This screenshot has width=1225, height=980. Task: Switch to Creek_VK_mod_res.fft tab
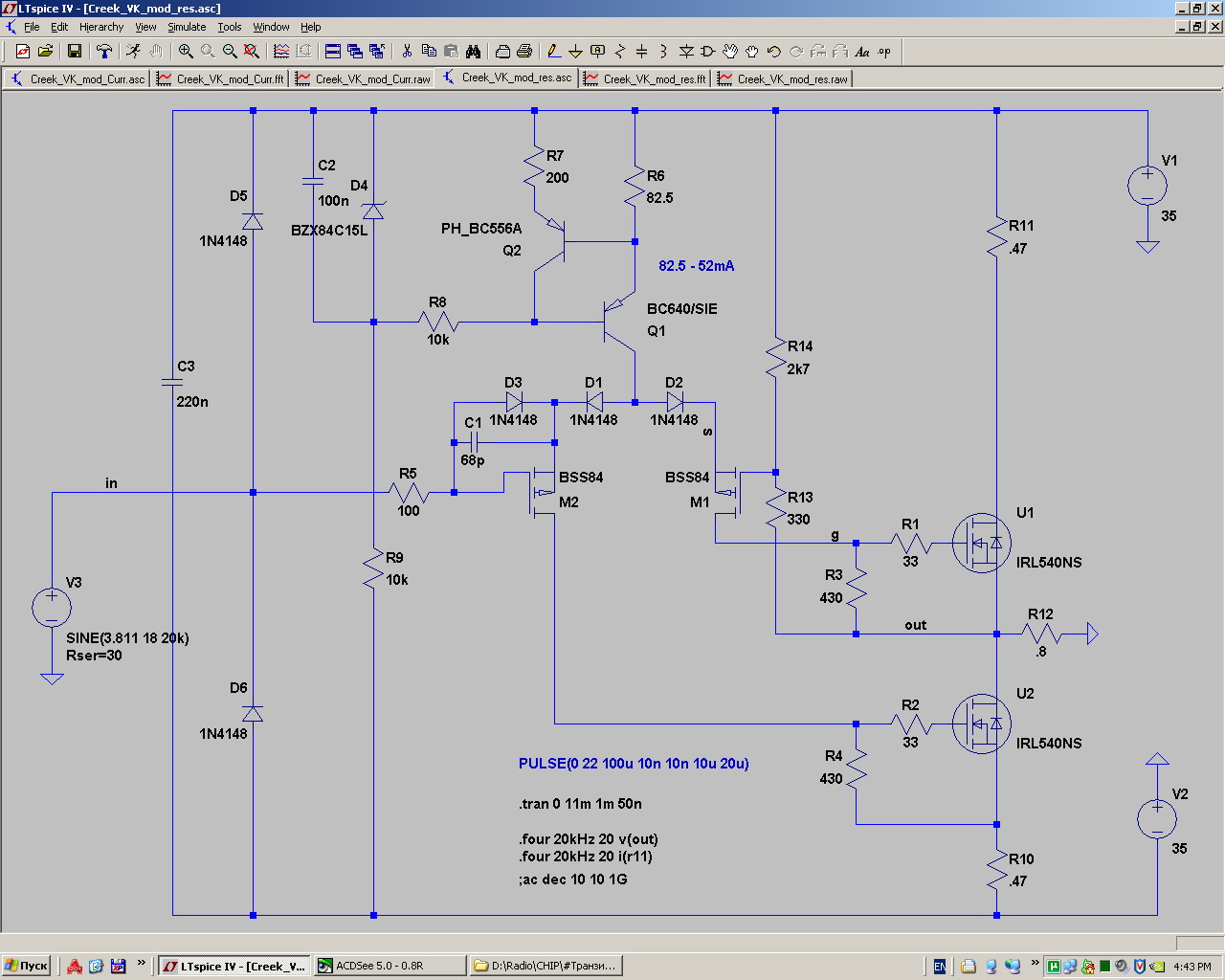tap(645, 78)
